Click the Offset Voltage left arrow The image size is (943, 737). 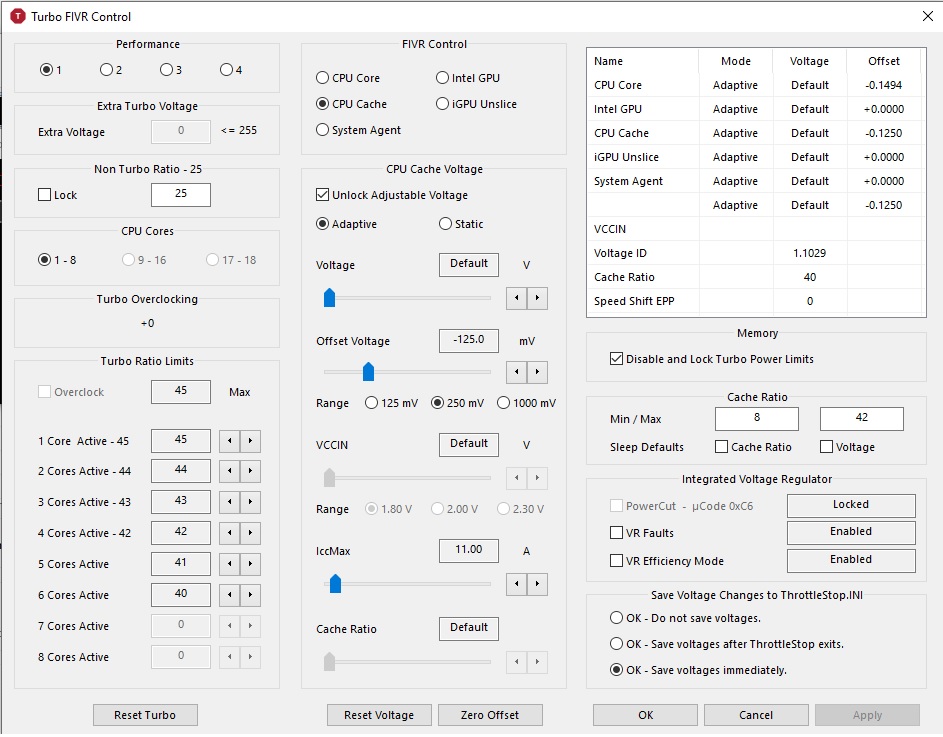517,372
